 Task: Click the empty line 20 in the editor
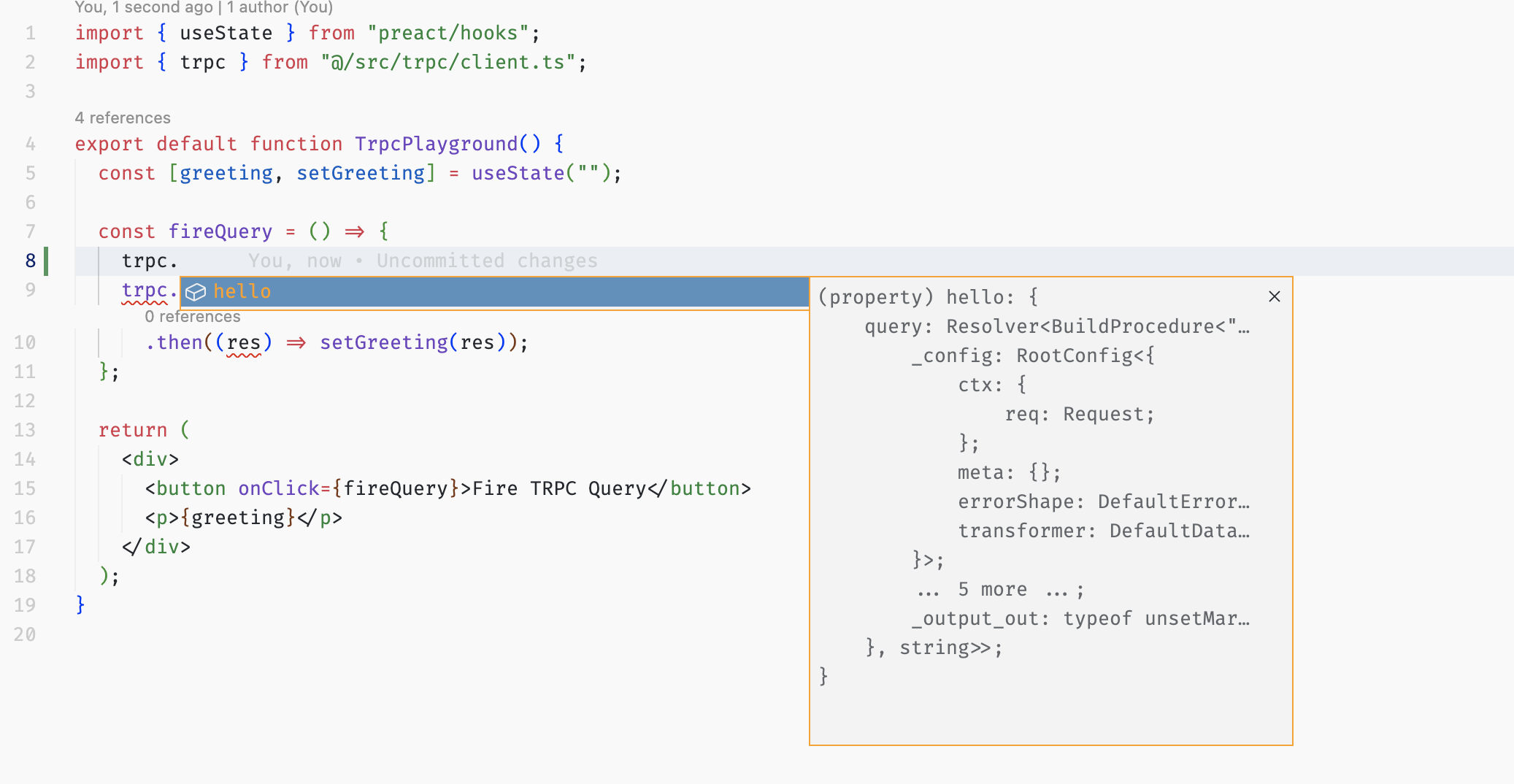(365, 635)
